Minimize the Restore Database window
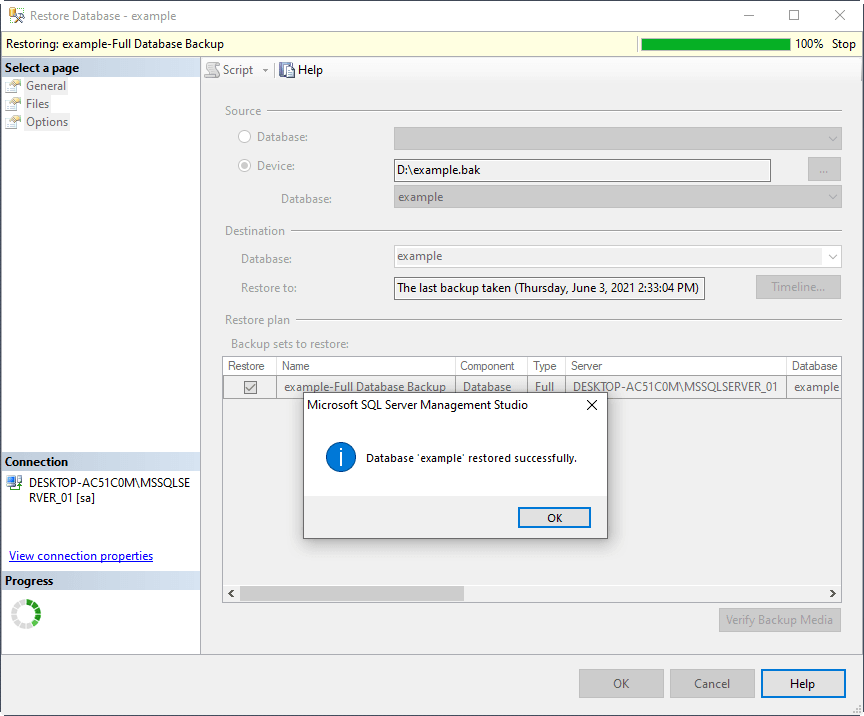This screenshot has width=864, height=716. pos(749,15)
